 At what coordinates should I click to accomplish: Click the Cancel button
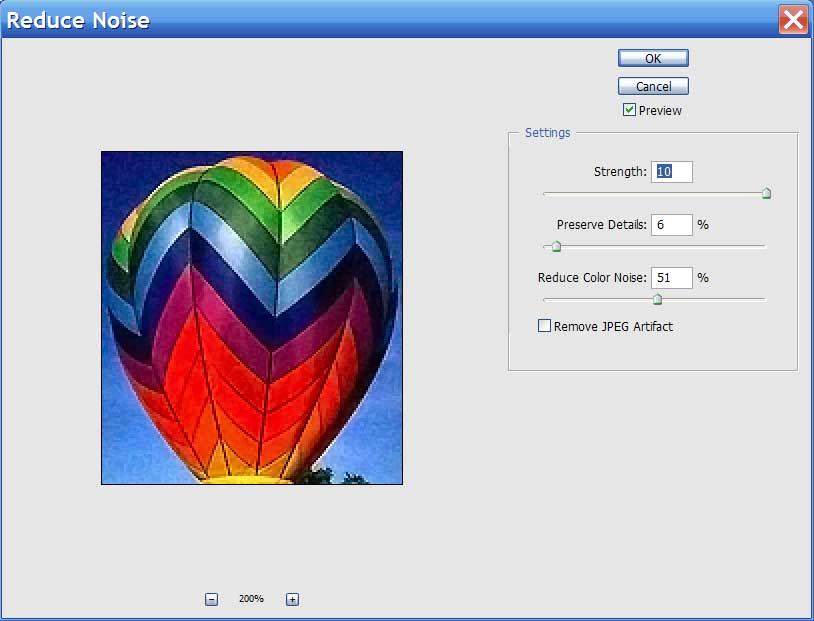(x=653, y=86)
